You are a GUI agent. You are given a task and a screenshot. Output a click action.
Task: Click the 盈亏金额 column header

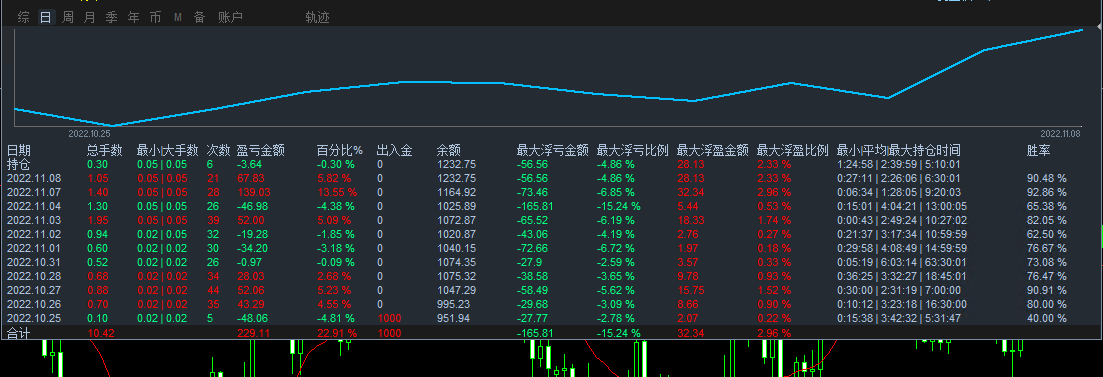(x=261, y=151)
